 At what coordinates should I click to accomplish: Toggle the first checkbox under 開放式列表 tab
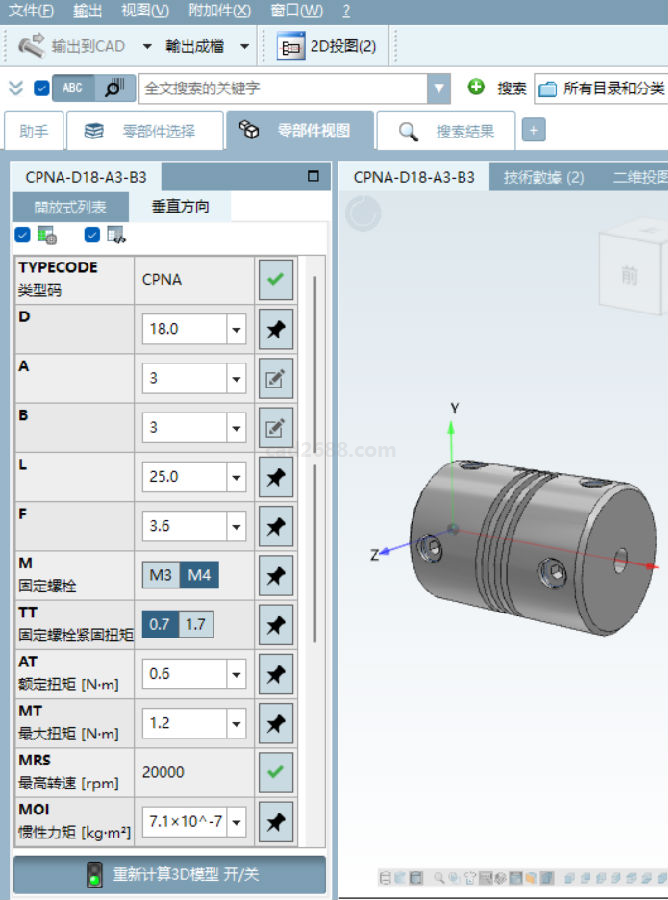(x=22, y=235)
